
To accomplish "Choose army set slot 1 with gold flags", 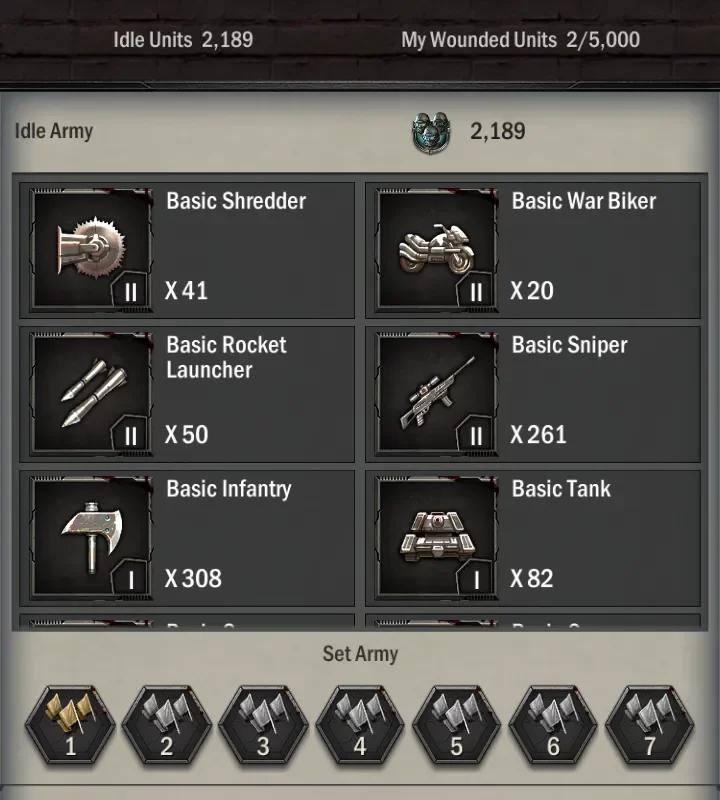I will 70,725.
